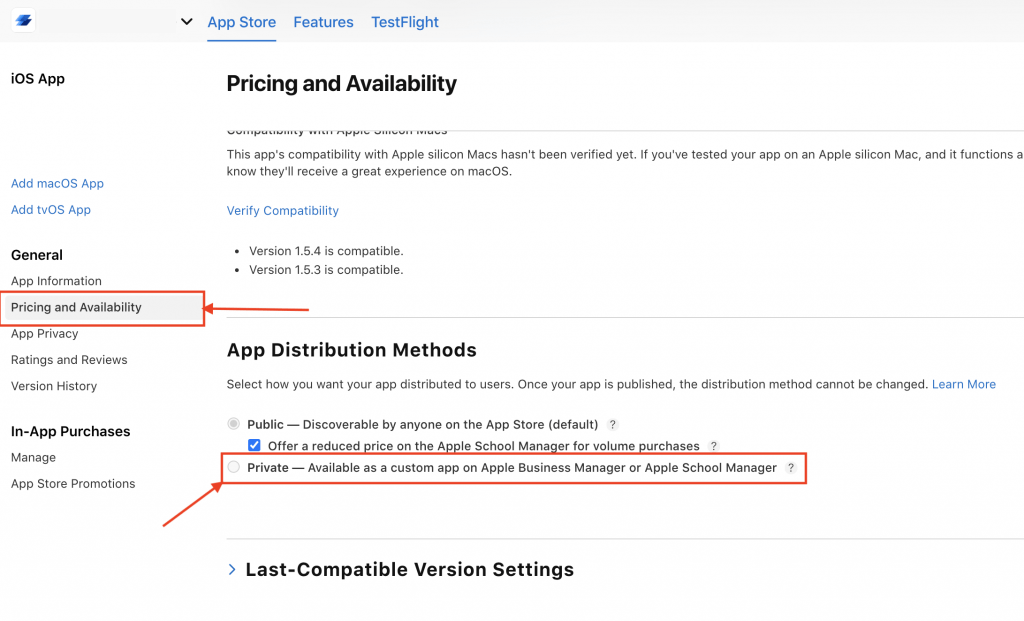This screenshot has width=1024, height=621.
Task: Switch to the App Store tab
Action: [x=242, y=22]
